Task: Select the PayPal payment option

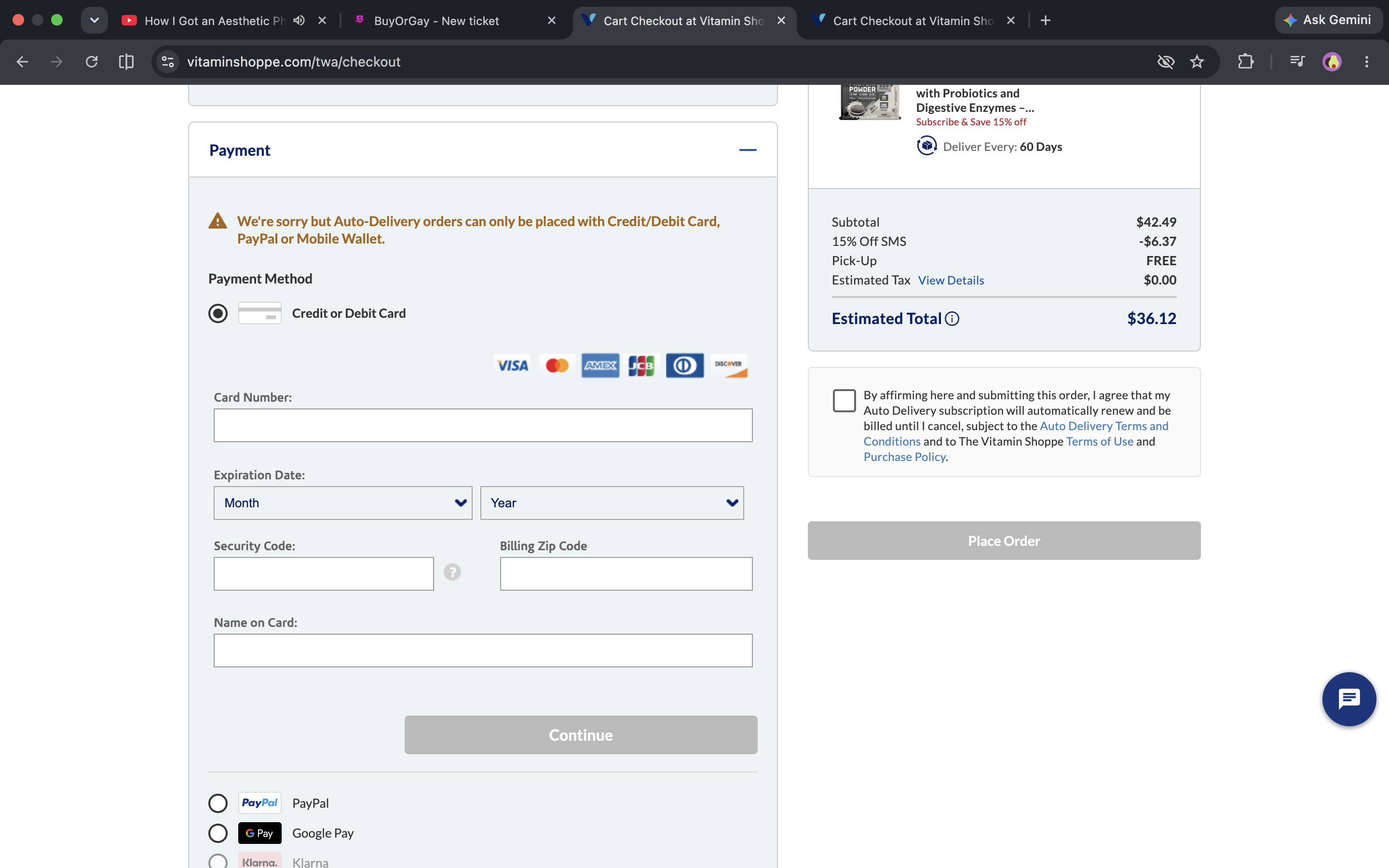Action: 218,803
